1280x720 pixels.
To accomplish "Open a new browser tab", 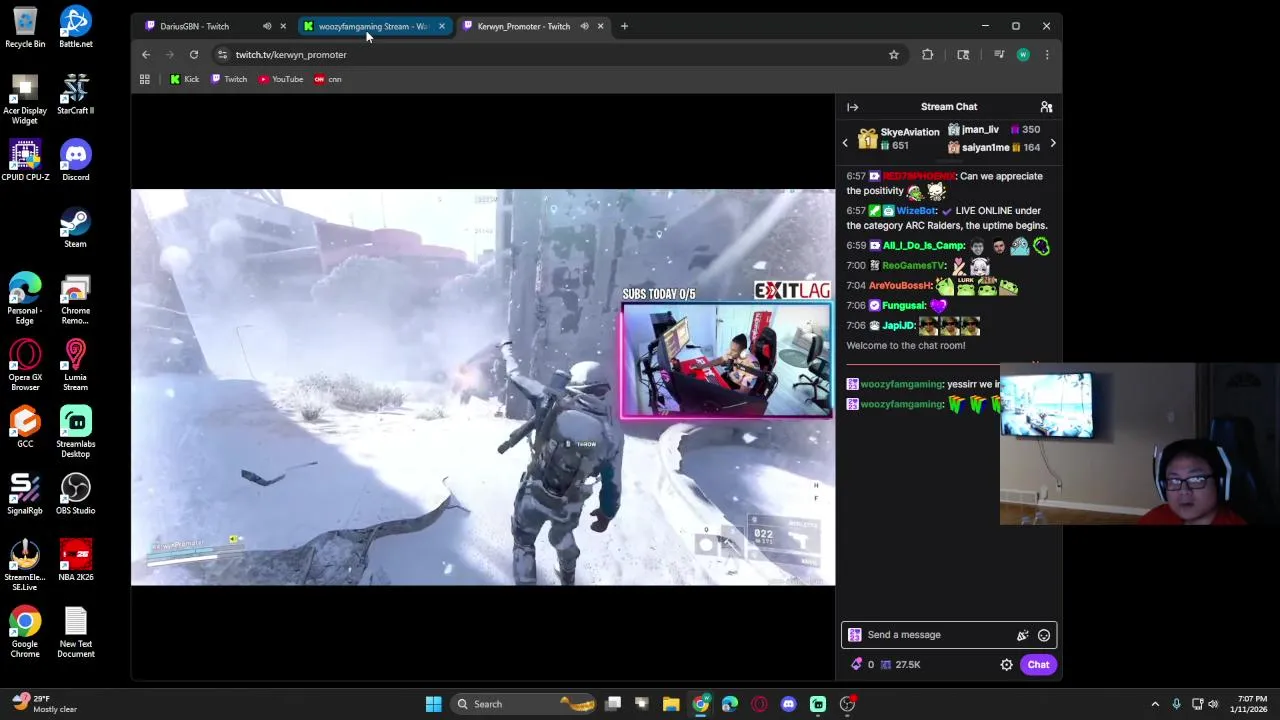I will (624, 27).
